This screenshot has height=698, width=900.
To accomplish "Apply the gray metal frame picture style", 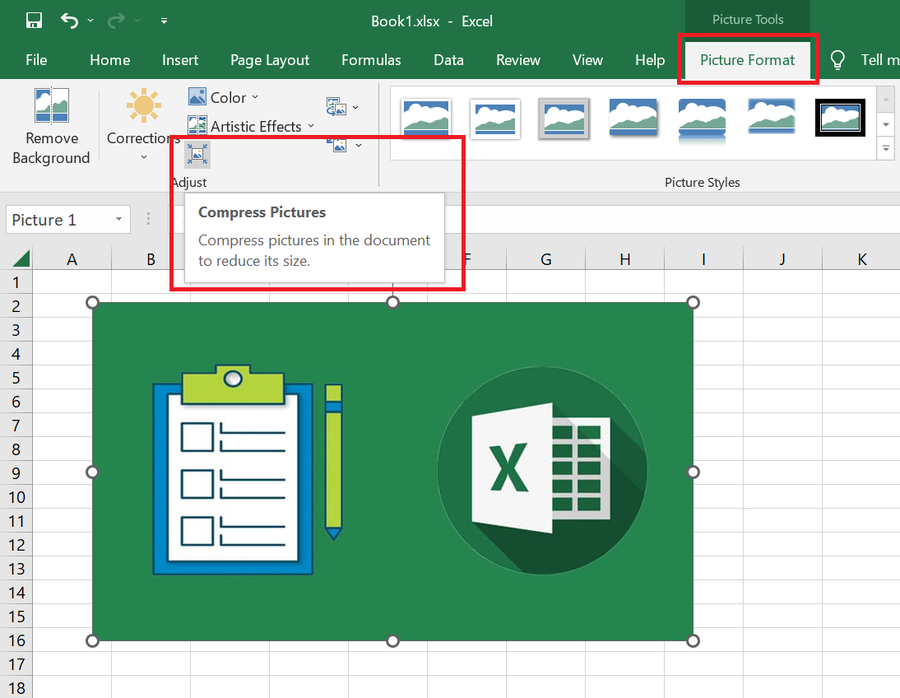I will click(x=564, y=118).
